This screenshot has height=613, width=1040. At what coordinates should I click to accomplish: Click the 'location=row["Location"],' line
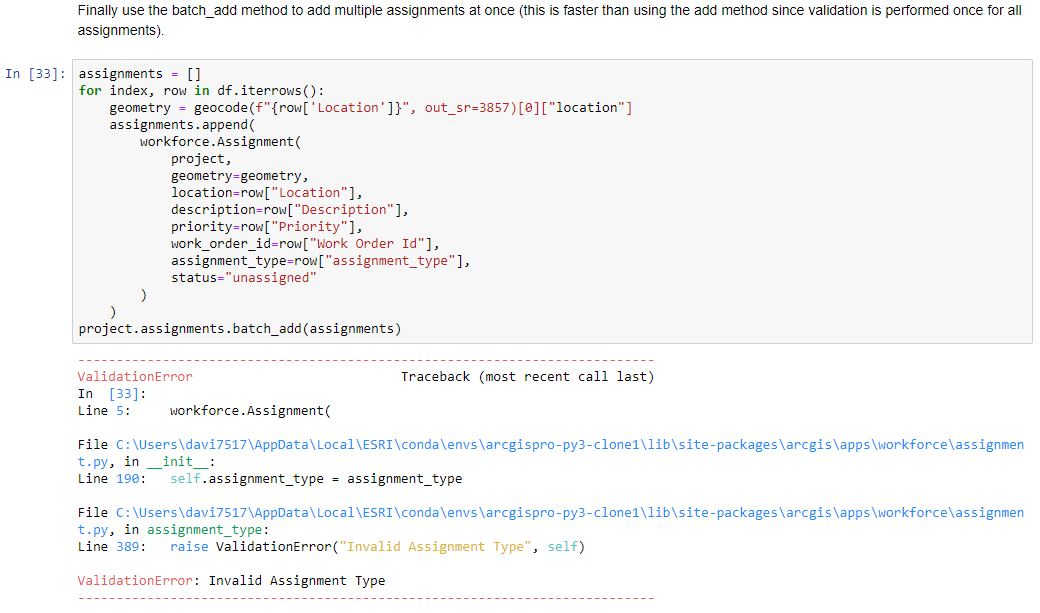[267, 192]
